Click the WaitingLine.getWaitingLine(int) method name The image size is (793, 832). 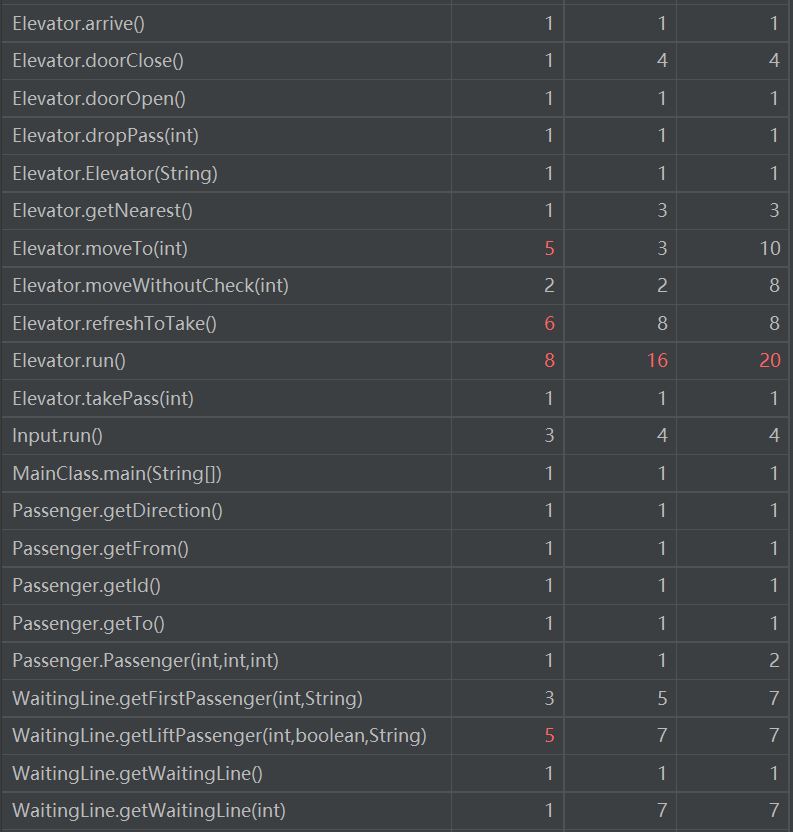point(155,811)
